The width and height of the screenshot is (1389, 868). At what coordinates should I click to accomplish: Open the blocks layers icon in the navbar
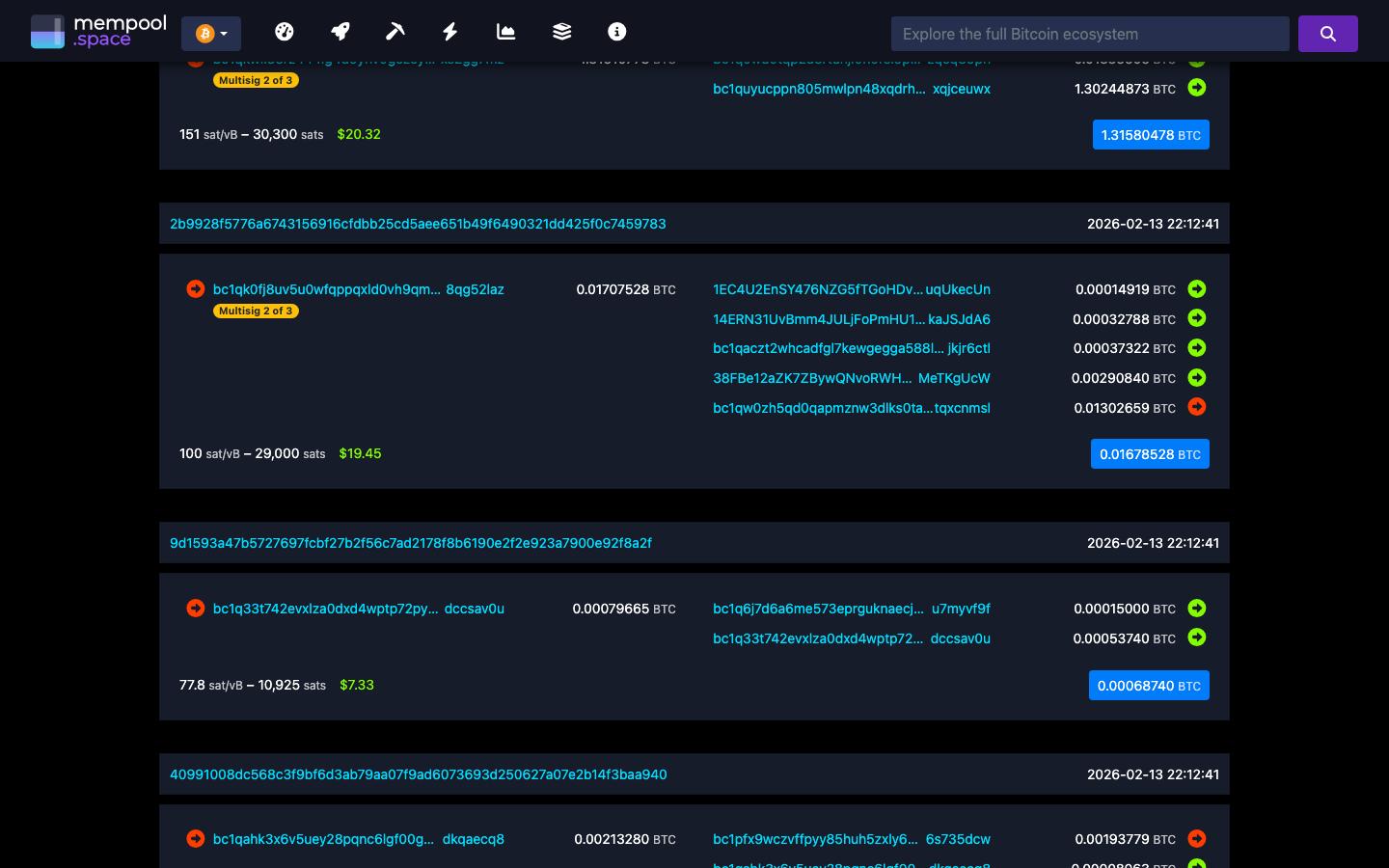coord(561,31)
